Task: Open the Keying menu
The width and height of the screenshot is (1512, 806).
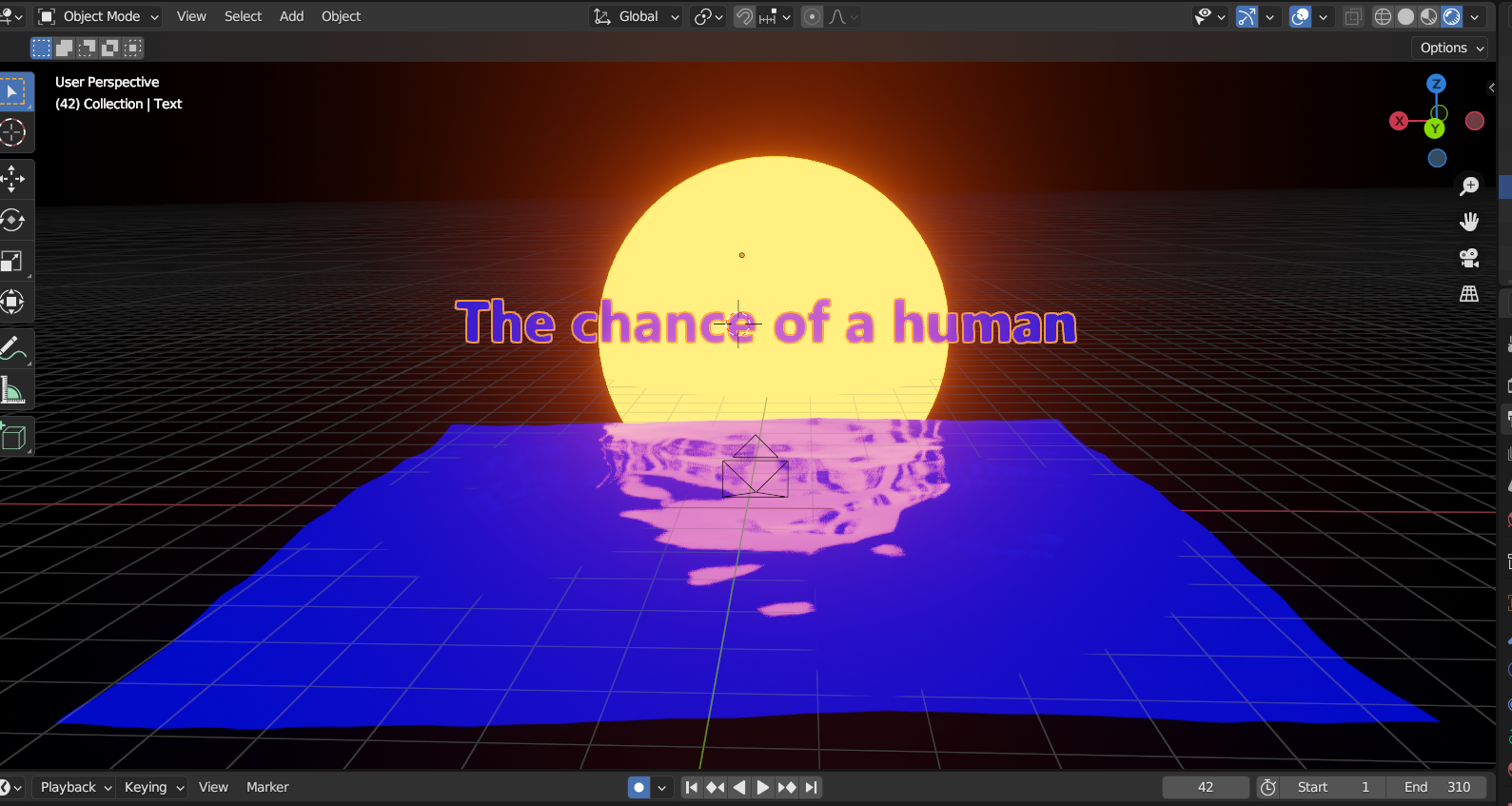Action: click(152, 787)
